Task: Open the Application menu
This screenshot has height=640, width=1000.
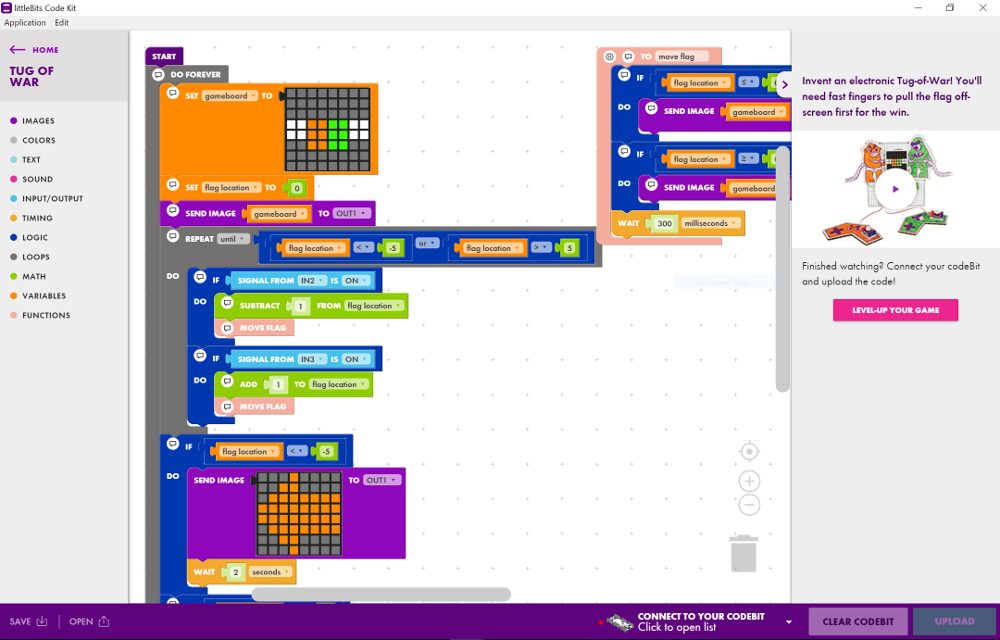Action: pyautogui.click(x=25, y=22)
